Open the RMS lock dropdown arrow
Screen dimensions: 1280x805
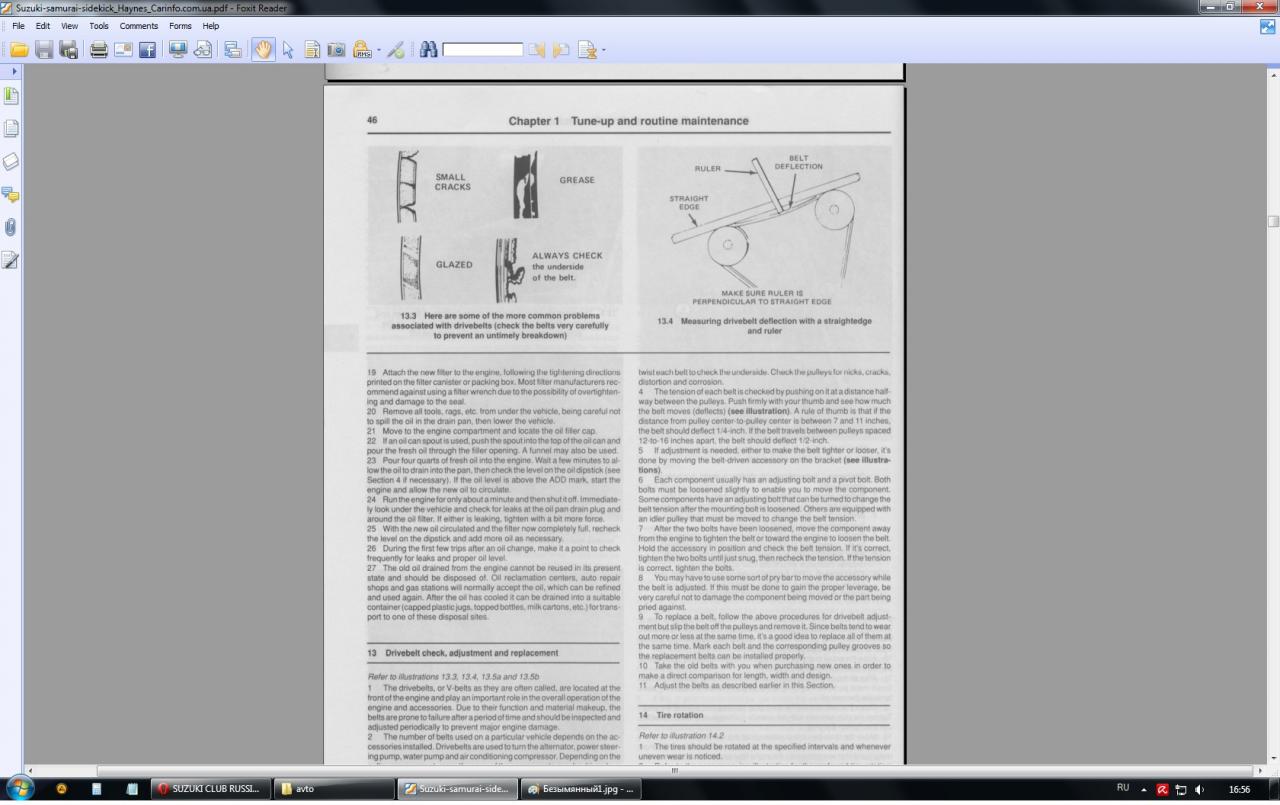click(x=377, y=50)
